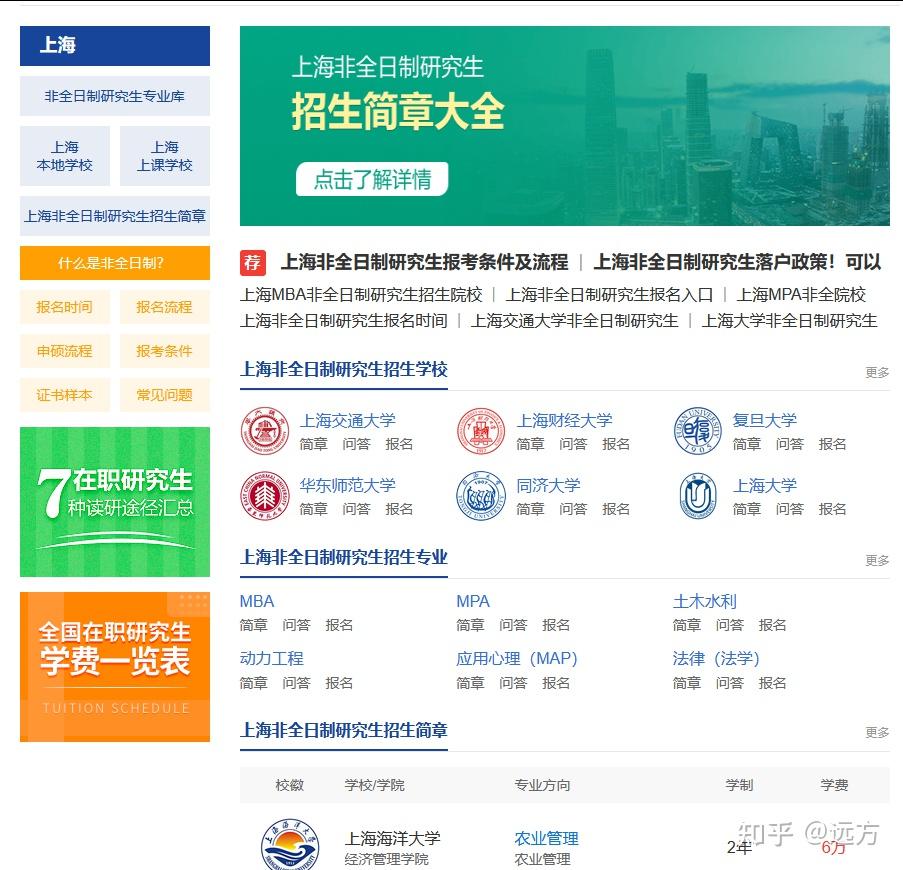The height and width of the screenshot is (870, 903).
Task: Open 上海非全日制研究生招生简章 sidebar link
Action: pyautogui.click(x=115, y=216)
